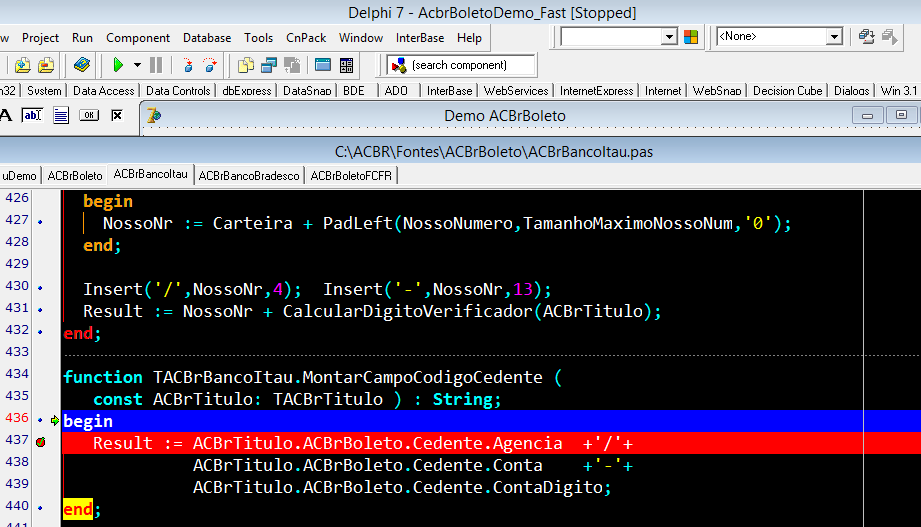Click the colorful Windows-style squares icon

(x=691, y=37)
